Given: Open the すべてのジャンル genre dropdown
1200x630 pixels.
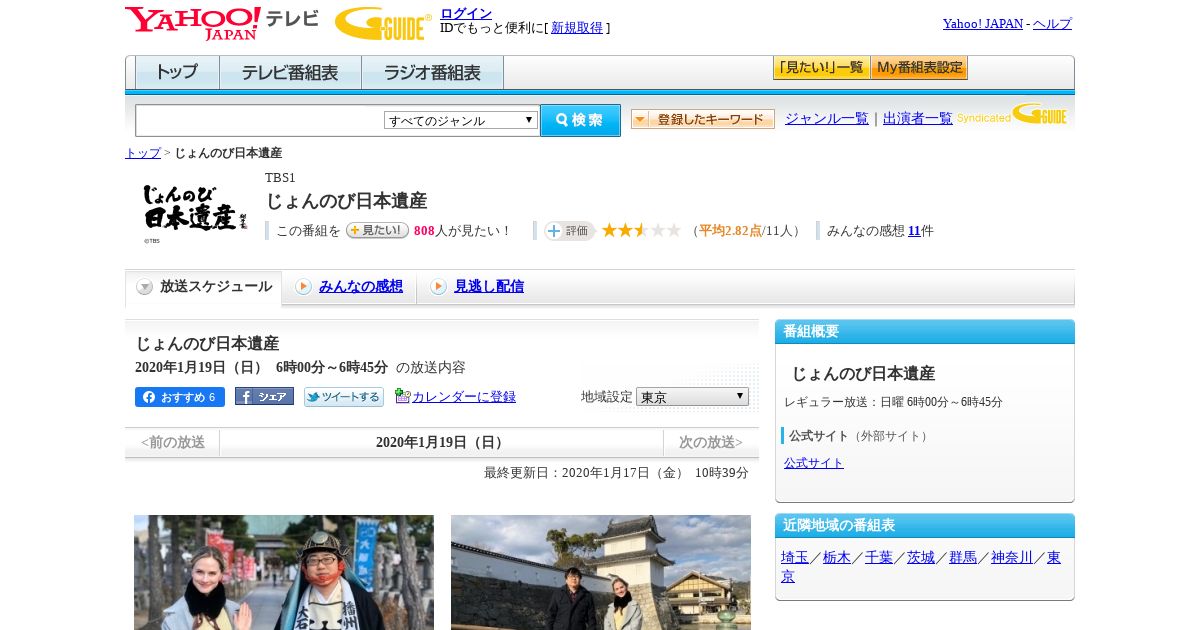Looking at the screenshot, I should pyautogui.click(x=461, y=120).
